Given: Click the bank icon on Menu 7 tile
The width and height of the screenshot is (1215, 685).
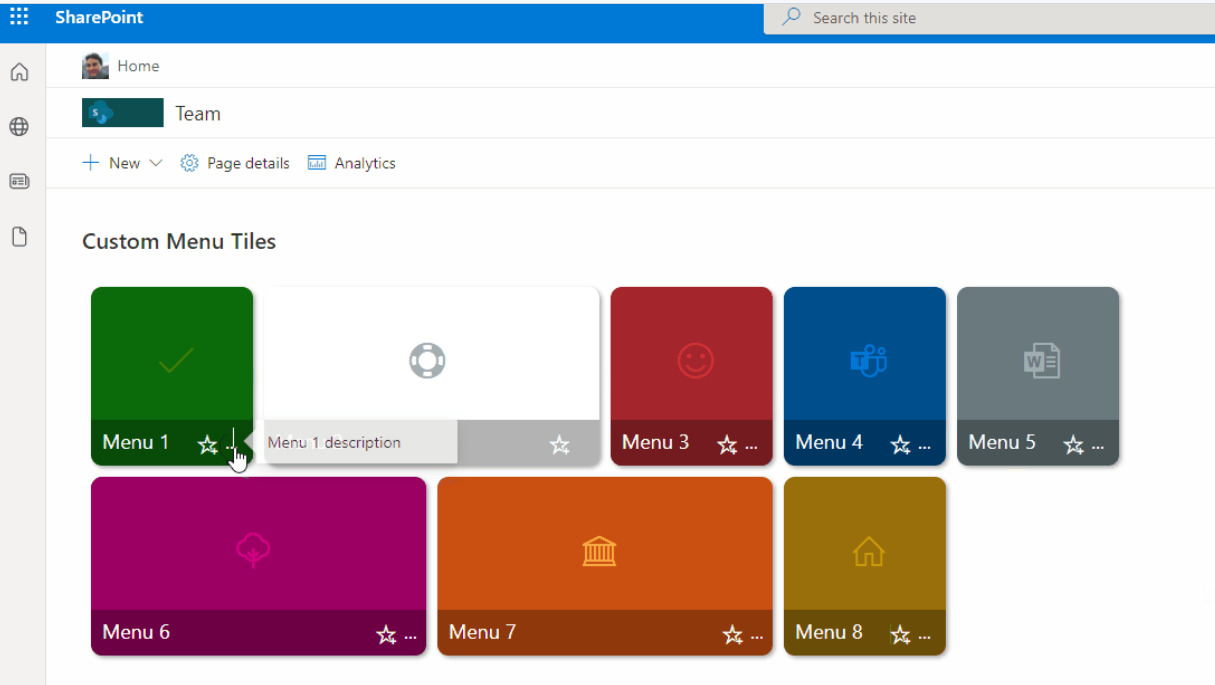Looking at the screenshot, I should (x=598, y=551).
